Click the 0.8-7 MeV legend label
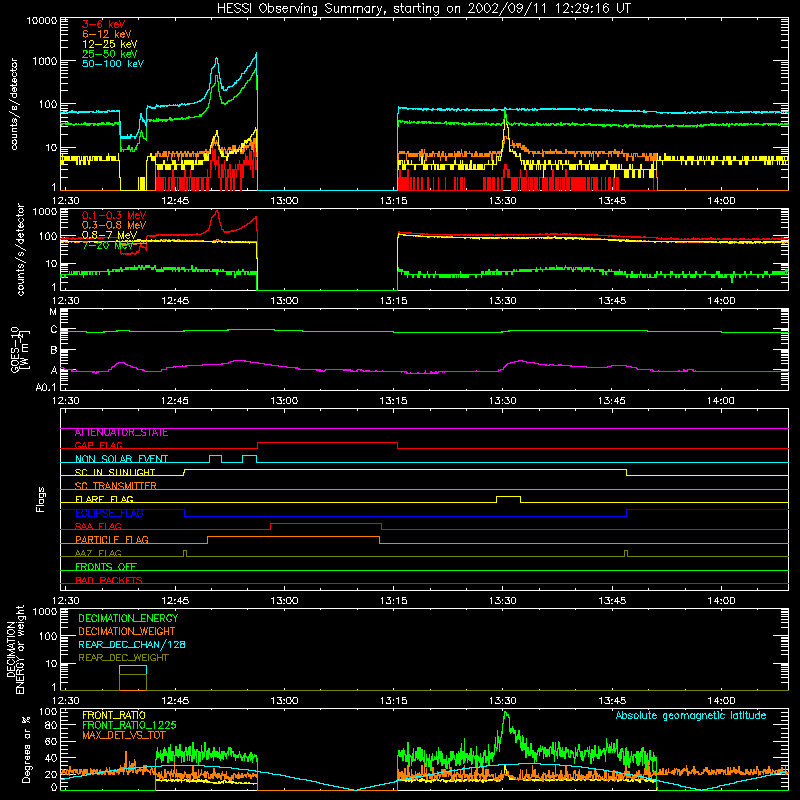 click(109, 235)
